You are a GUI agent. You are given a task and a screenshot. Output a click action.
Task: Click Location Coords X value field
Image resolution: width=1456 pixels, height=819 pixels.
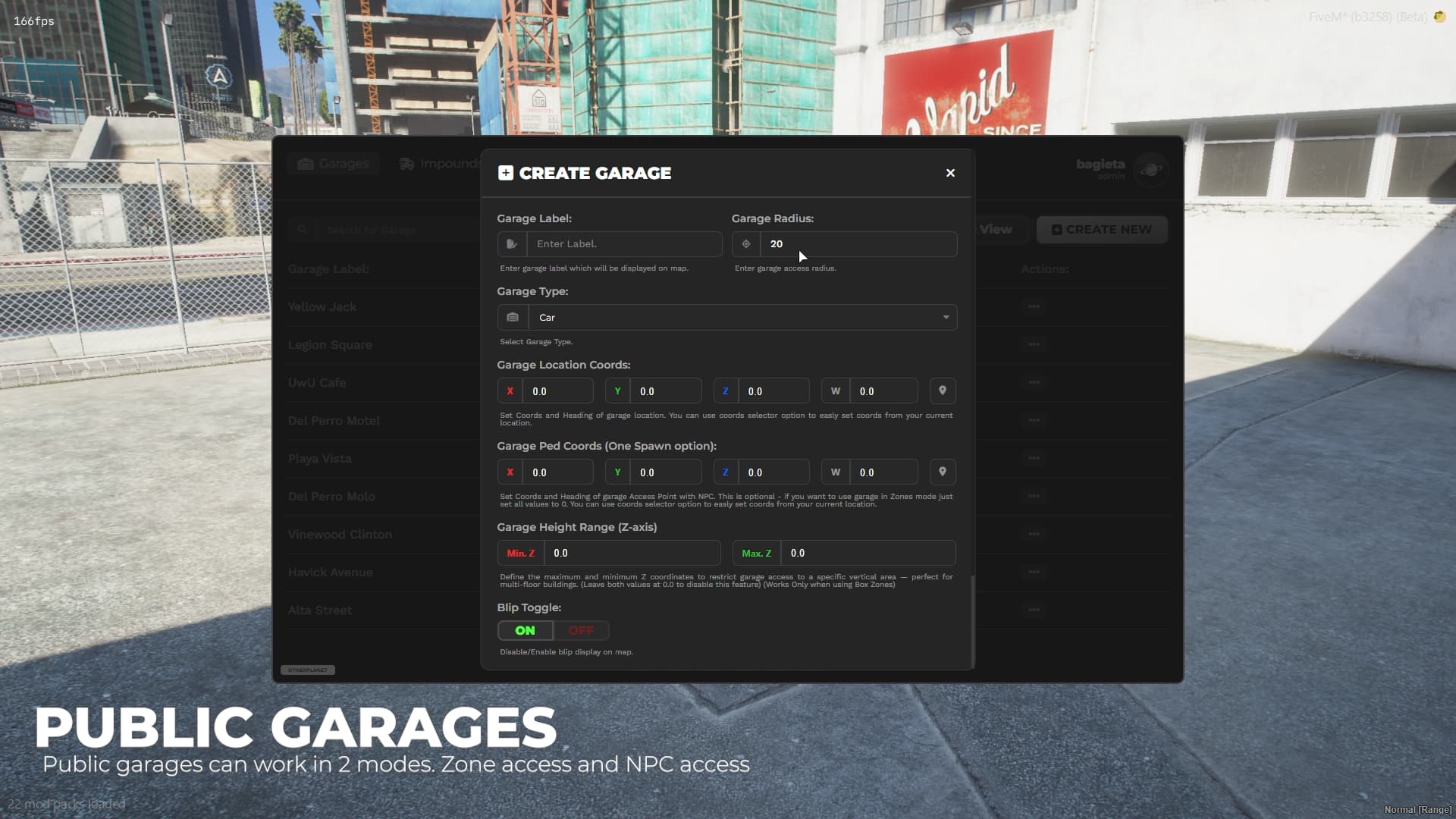point(557,391)
